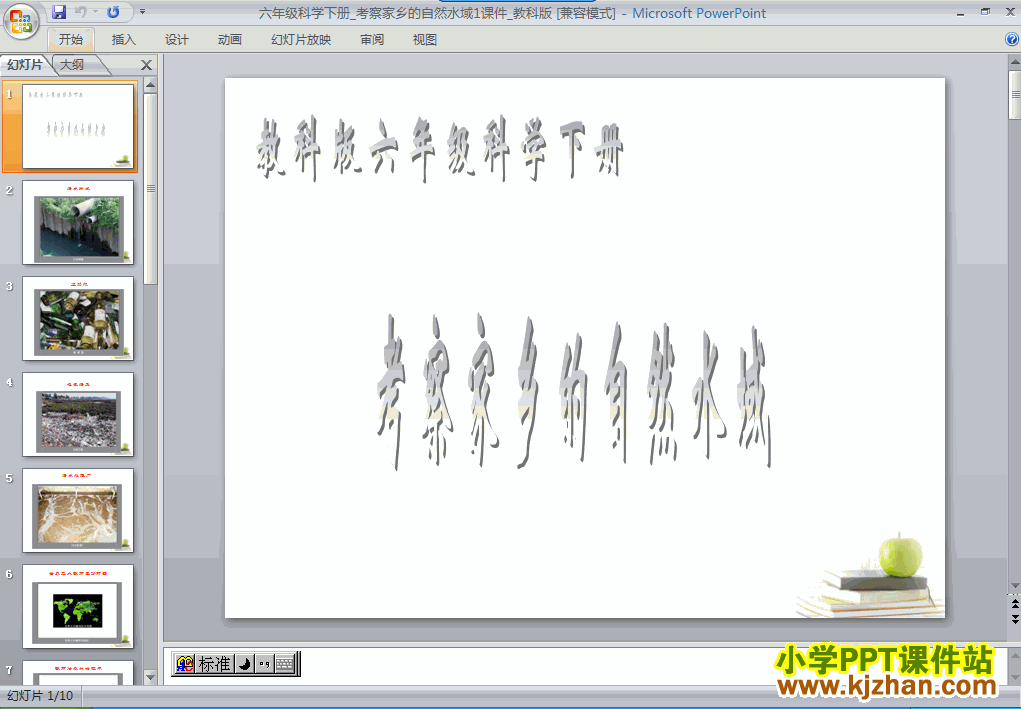The height and width of the screenshot is (709, 1021).
Task: Repeat the last action icon
Action: 113,12
